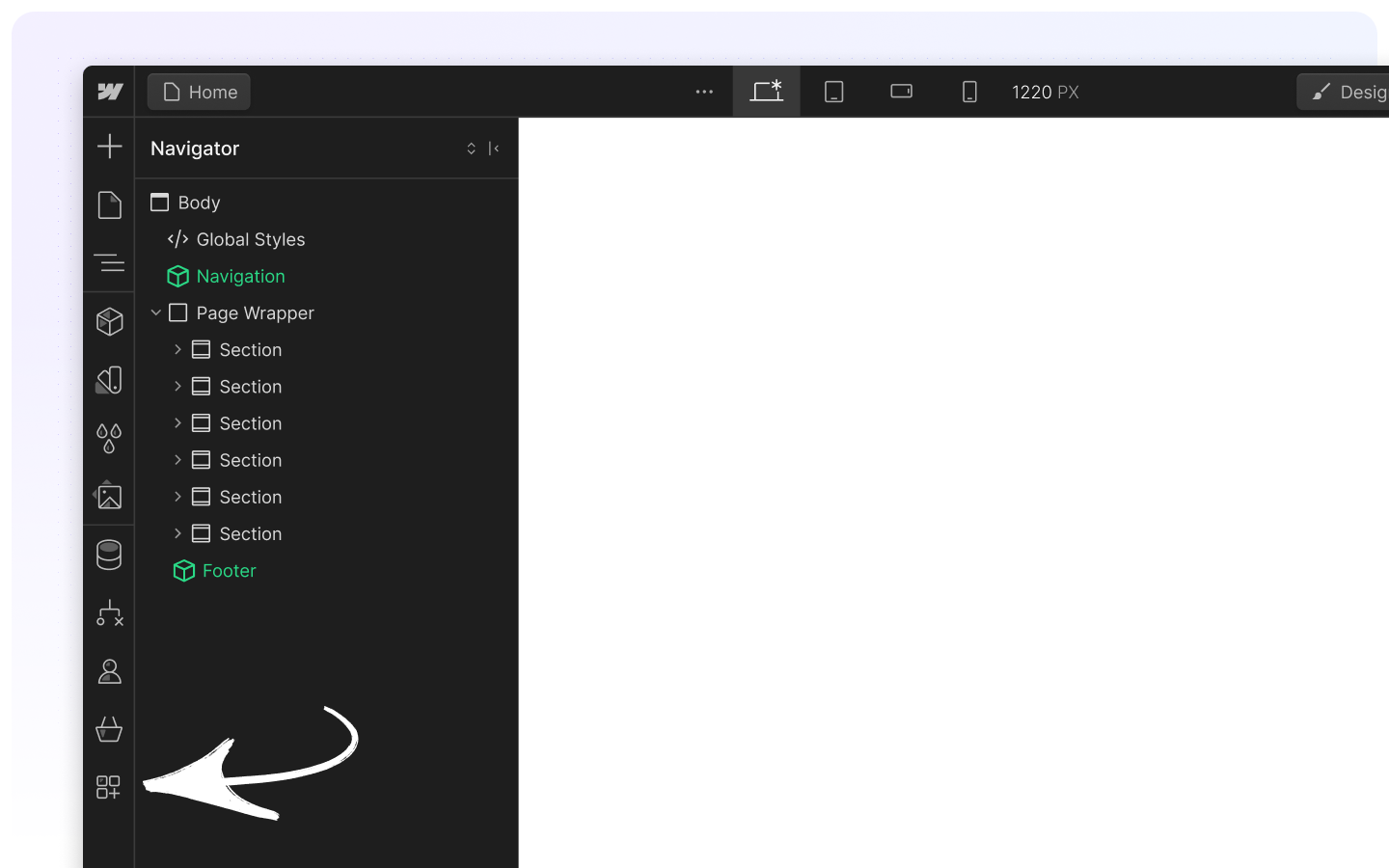Open the CMS database icon

[110, 555]
